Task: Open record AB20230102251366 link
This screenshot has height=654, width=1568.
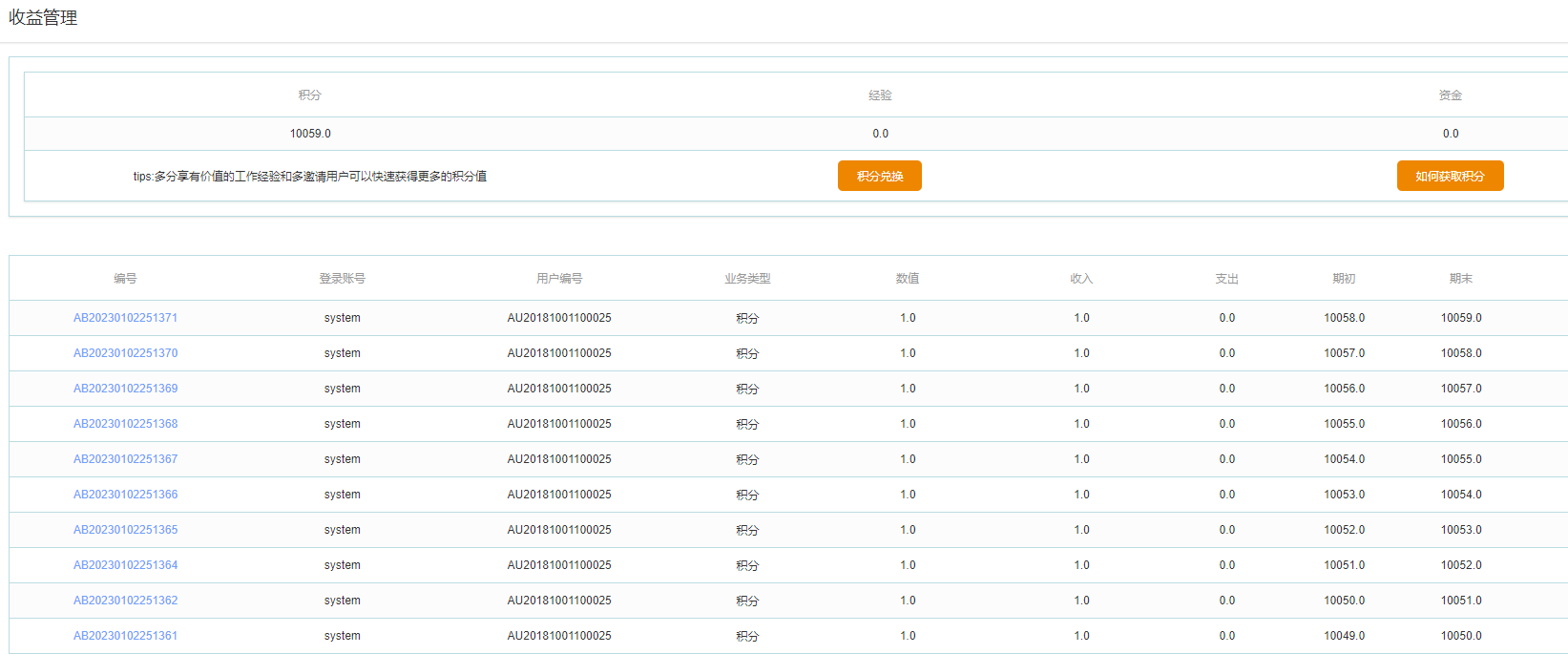Action: point(125,495)
